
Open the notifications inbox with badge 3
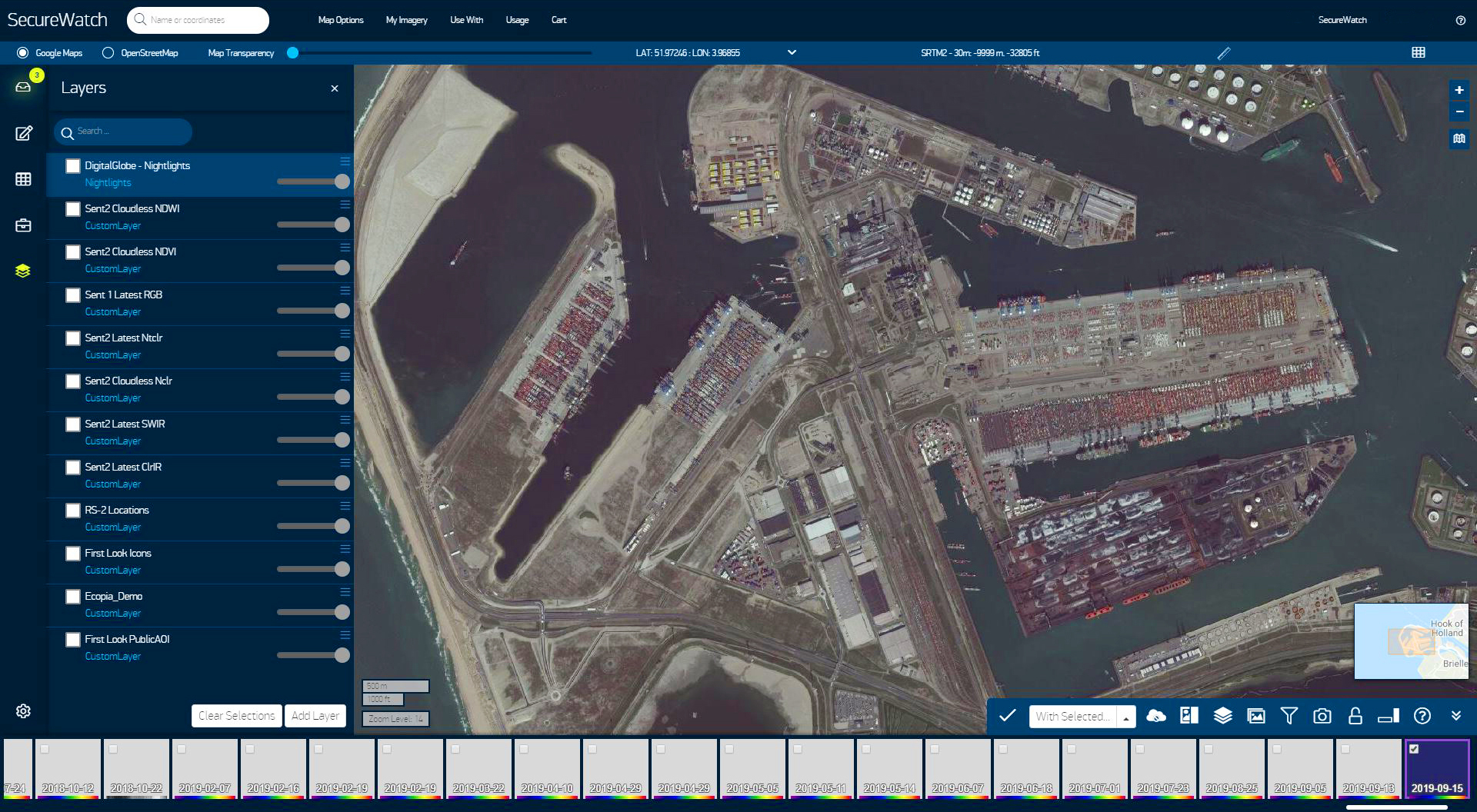[x=23, y=87]
